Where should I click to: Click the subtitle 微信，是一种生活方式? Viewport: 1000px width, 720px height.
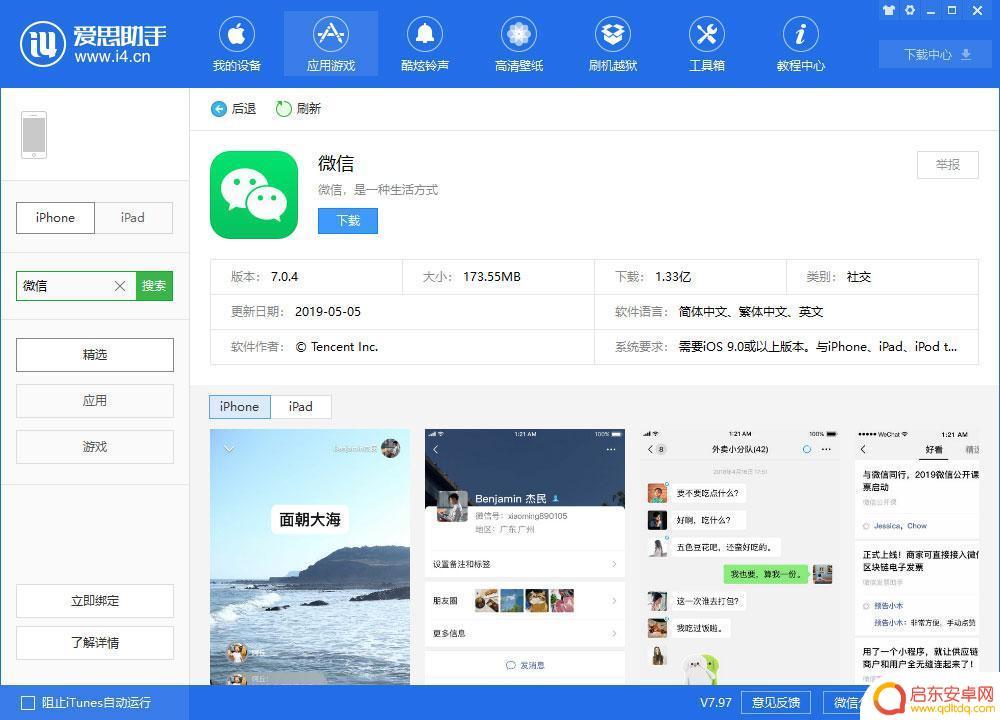[378, 190]
